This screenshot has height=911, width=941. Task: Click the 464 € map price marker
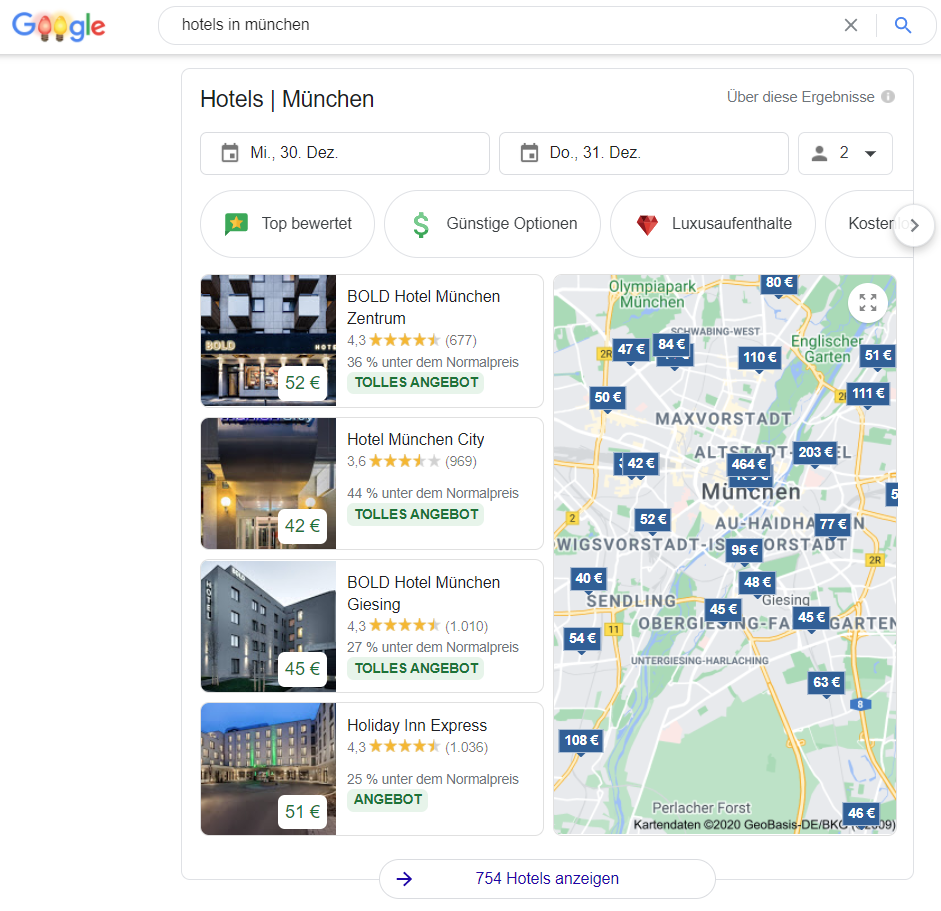tap(748, 465)
